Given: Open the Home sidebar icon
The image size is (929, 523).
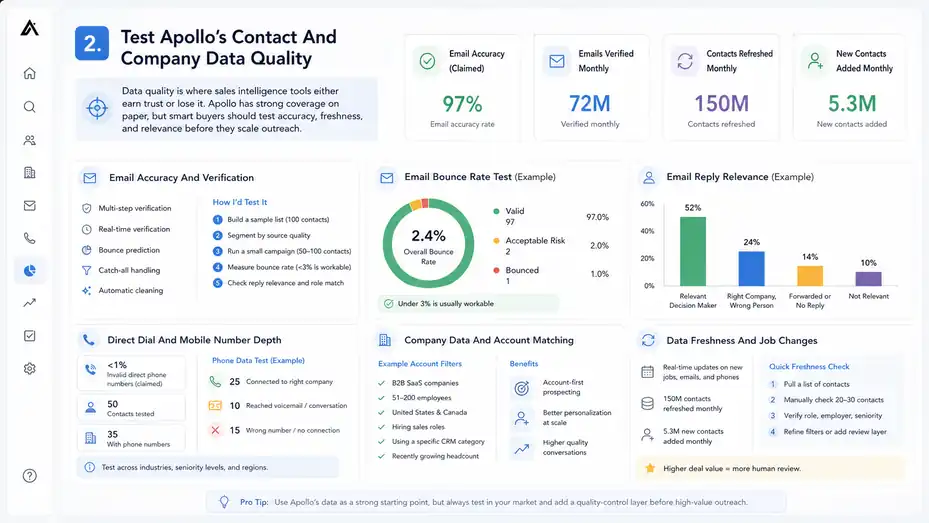Looking at the screenshot, I should [x=30, y=73].
